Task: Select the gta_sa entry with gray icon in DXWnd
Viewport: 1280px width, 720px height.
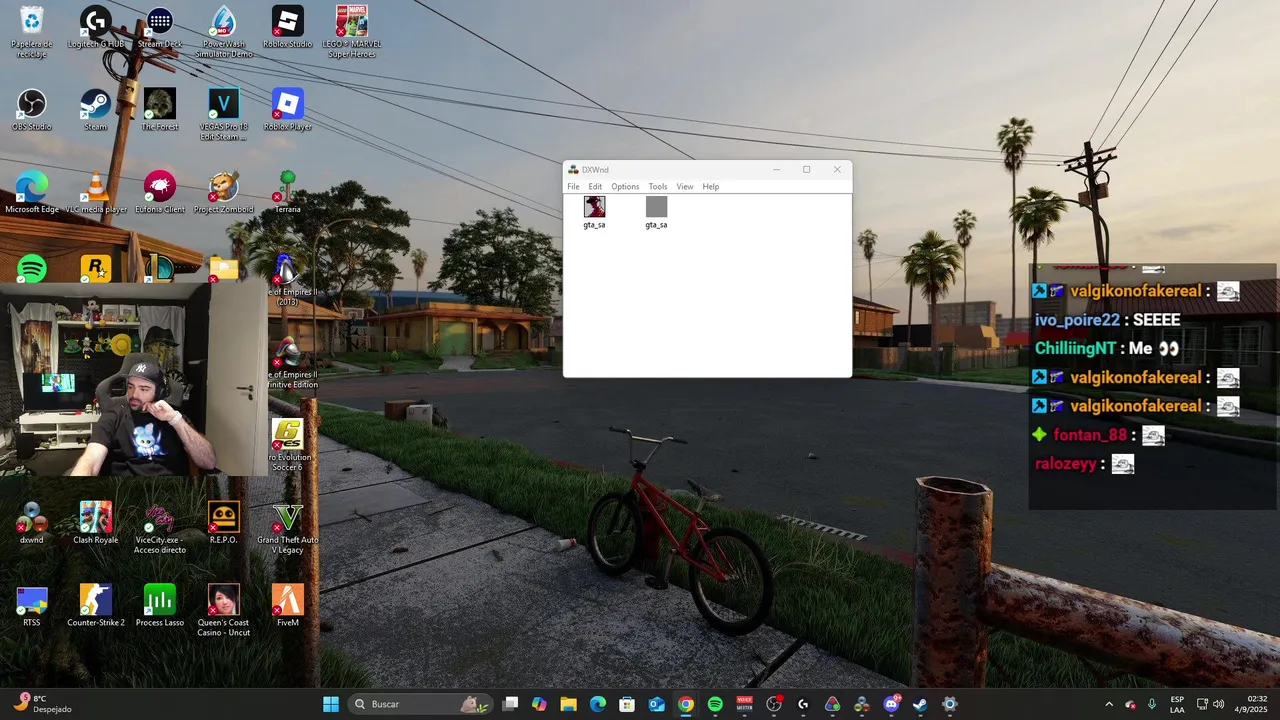Action: pyautogui.click(x=656, y=212)
